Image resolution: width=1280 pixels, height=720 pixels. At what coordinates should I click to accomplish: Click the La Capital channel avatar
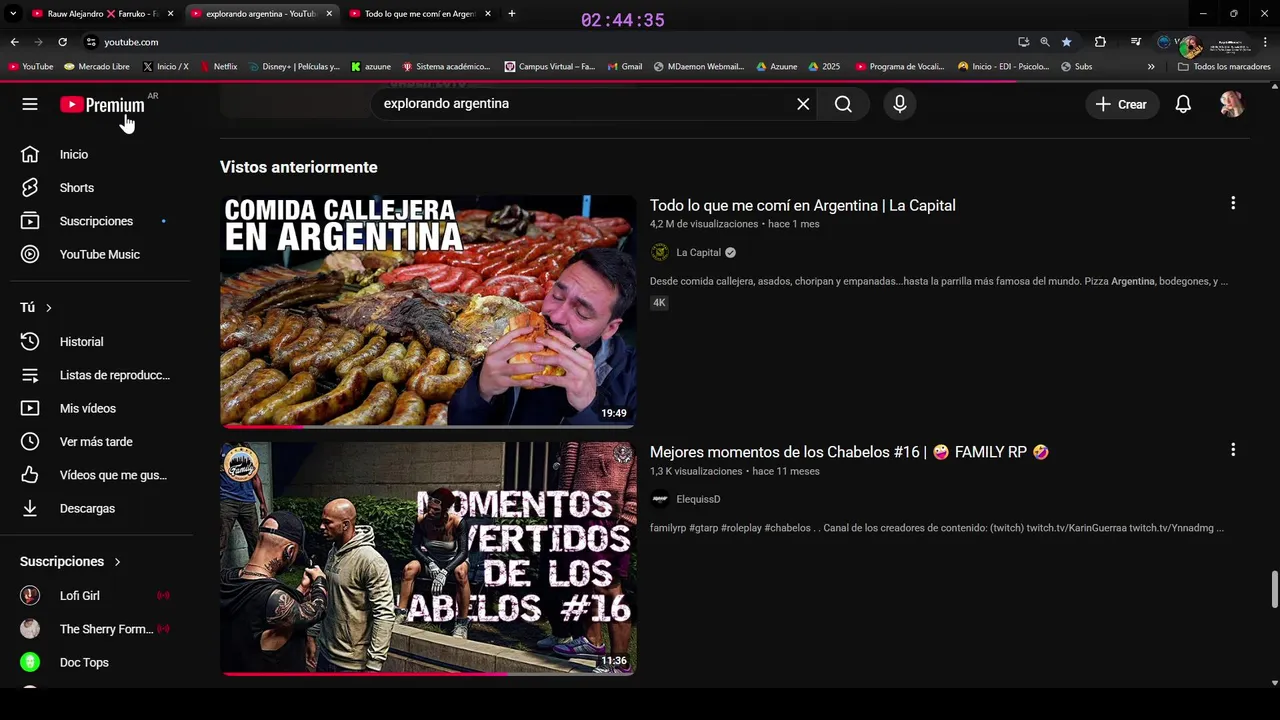pos(660,253)
